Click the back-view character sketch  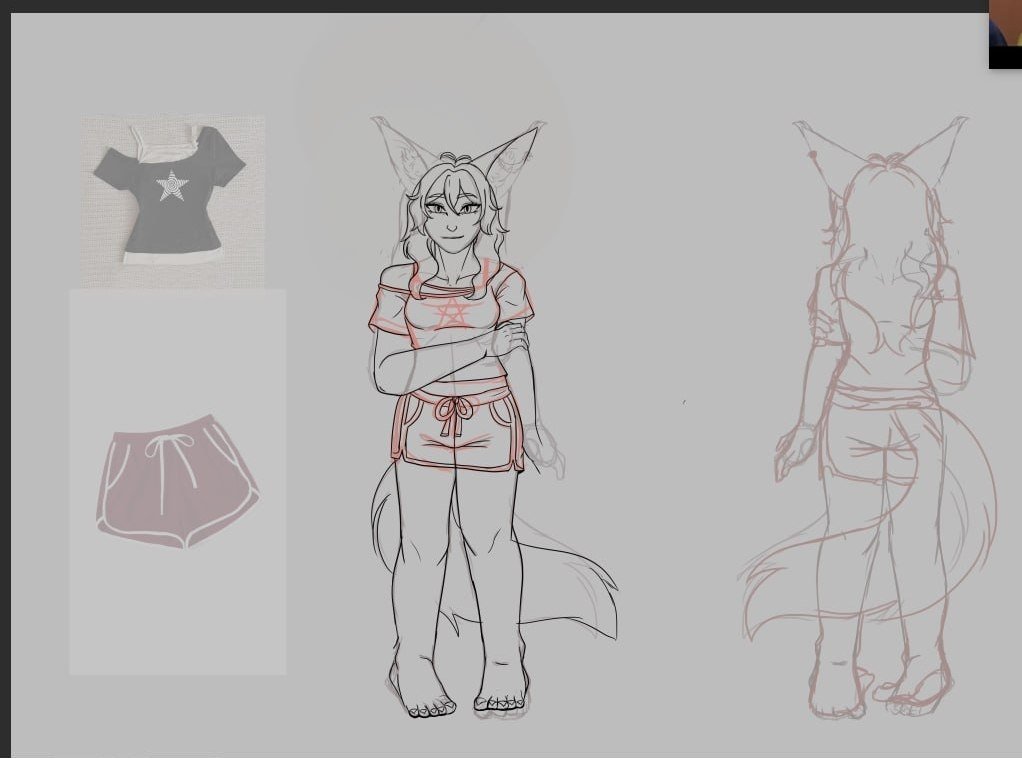click(869, 418)
